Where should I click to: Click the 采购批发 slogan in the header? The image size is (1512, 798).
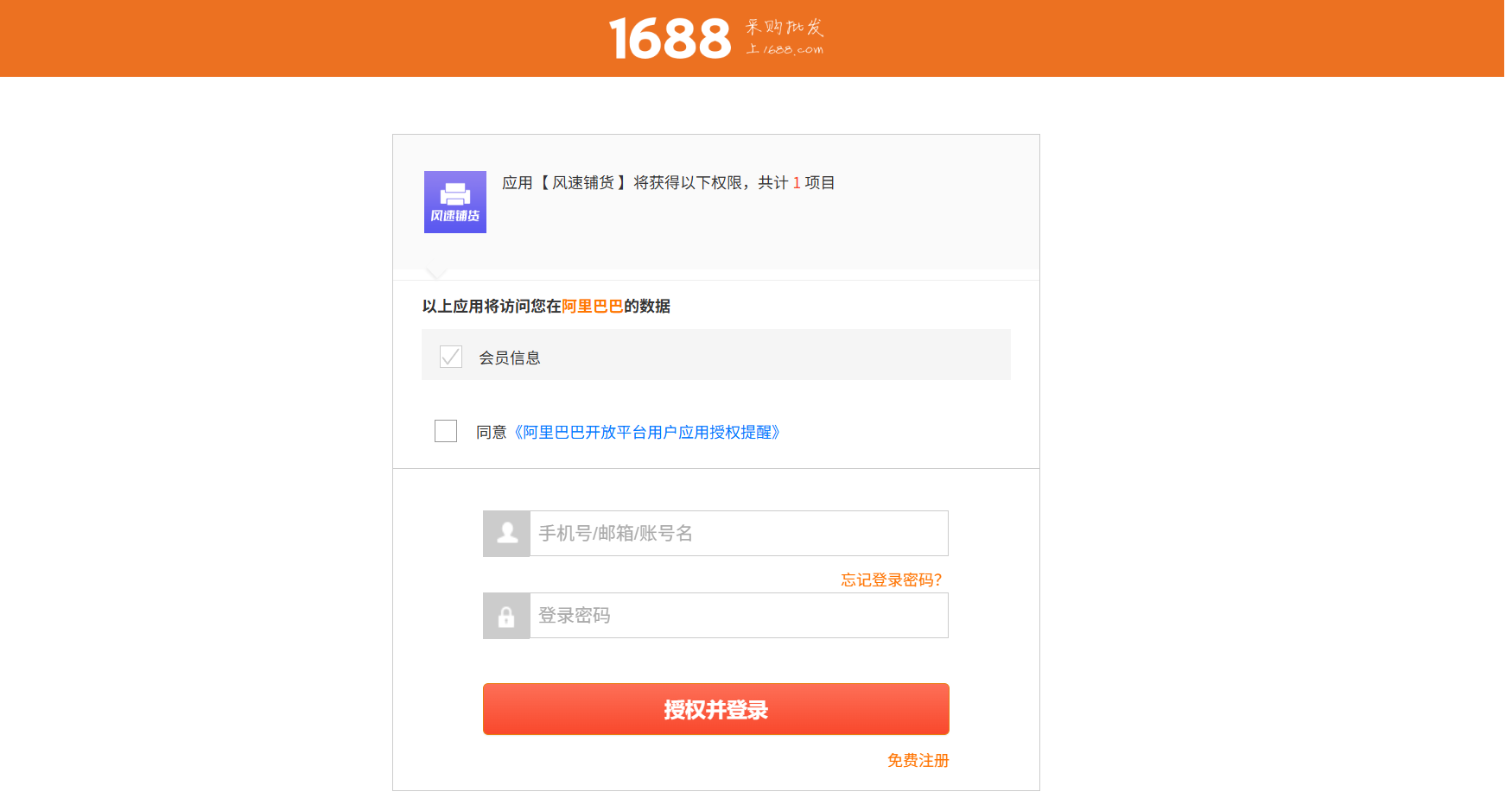(785, 27)
